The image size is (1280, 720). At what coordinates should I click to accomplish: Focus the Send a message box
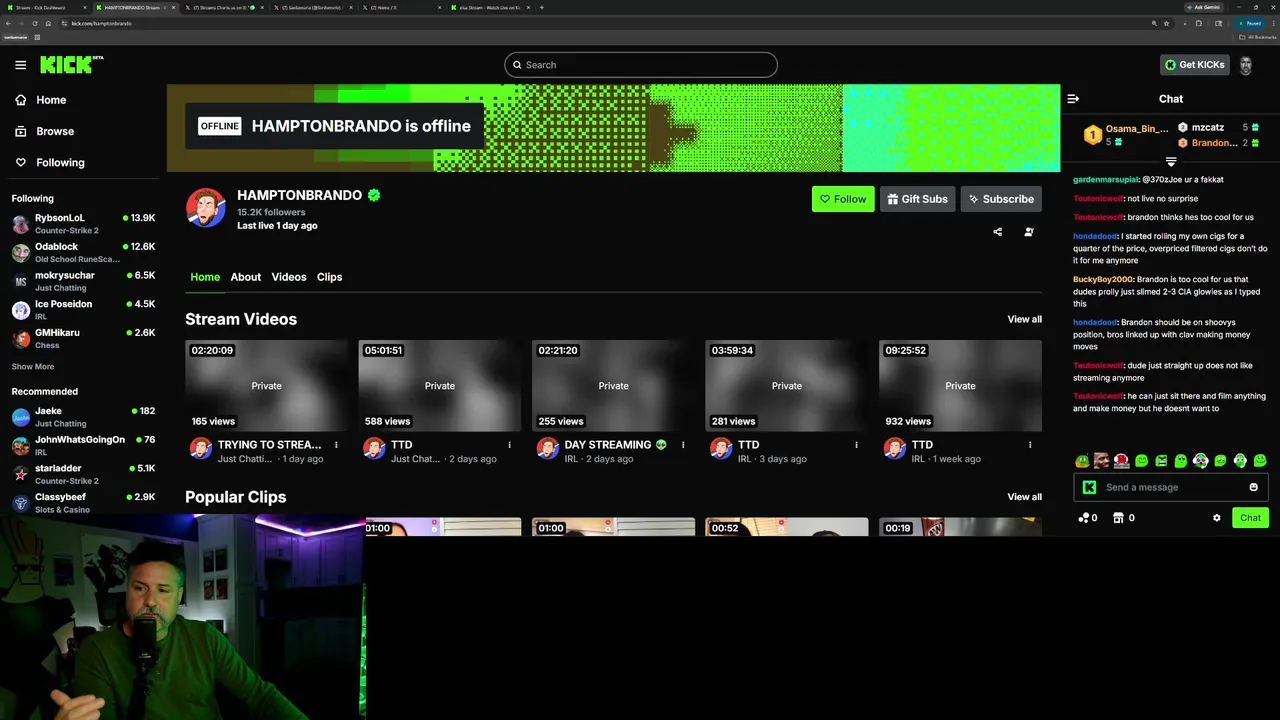[x=1171, y=487]
